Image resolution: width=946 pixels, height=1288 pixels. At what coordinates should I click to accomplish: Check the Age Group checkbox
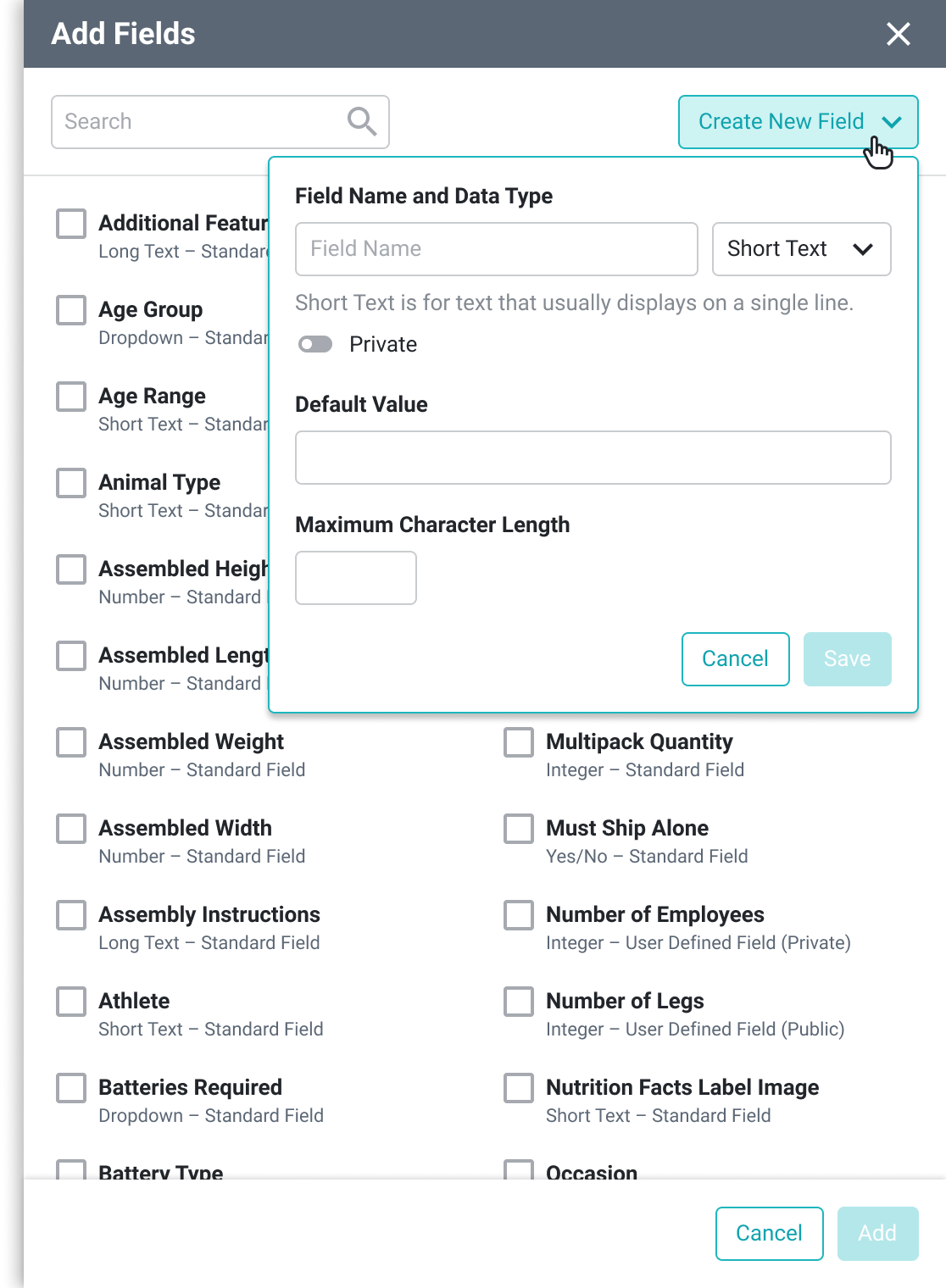71,310
